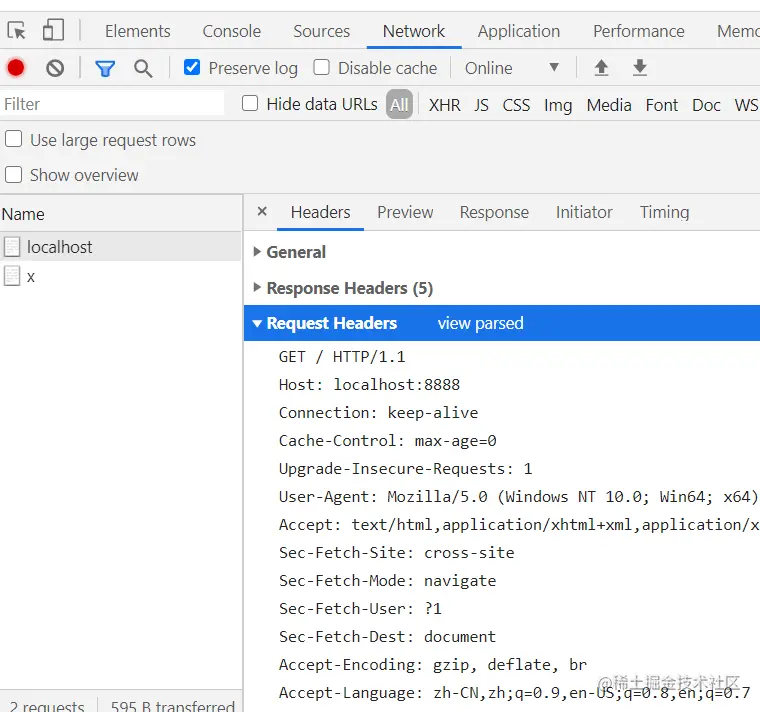Expand Response Headers (5) section
The image size is (760, 712).
coord(257,287)
